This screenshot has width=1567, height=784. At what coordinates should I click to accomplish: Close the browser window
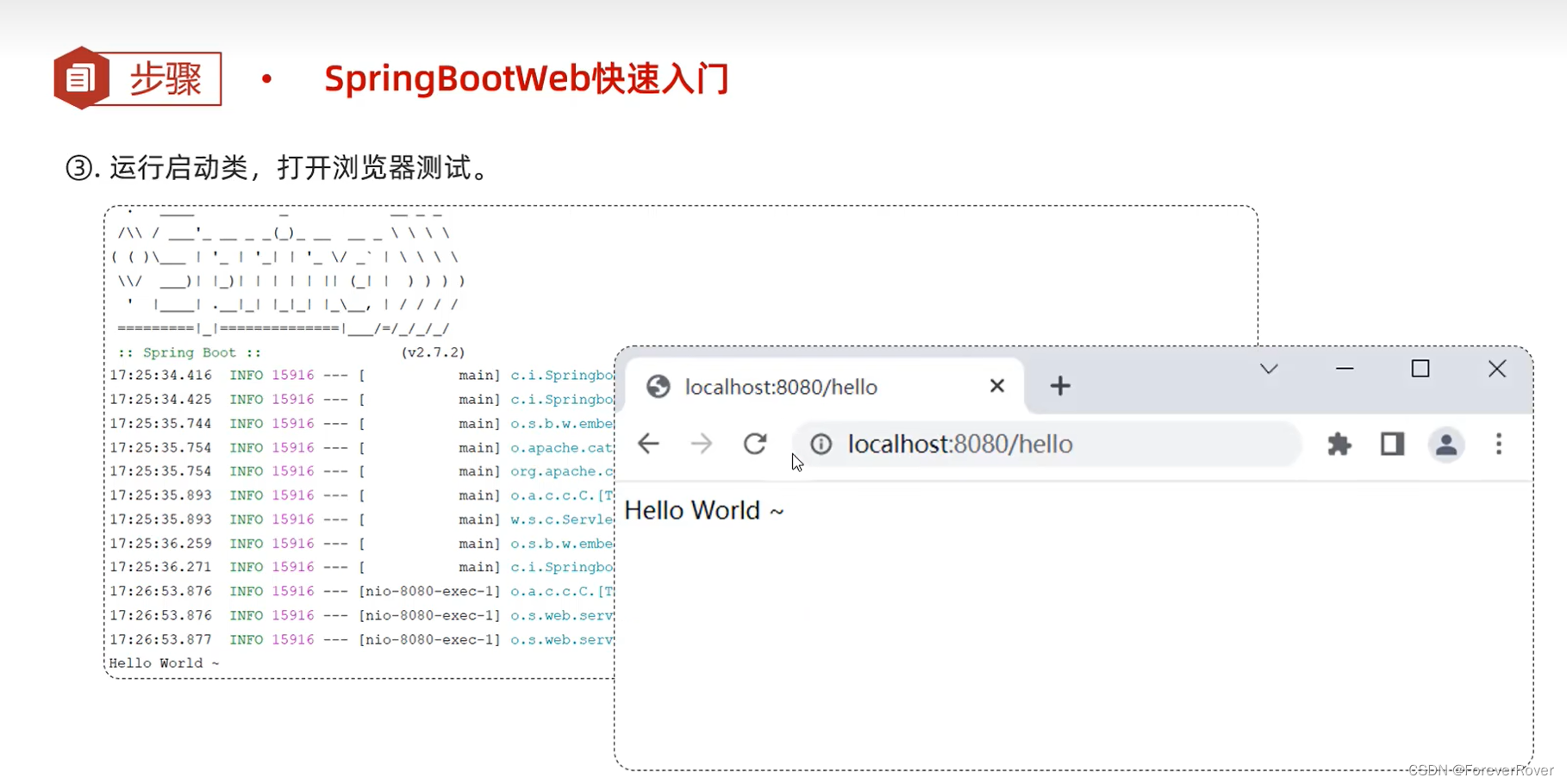(x=1497, y=369)
